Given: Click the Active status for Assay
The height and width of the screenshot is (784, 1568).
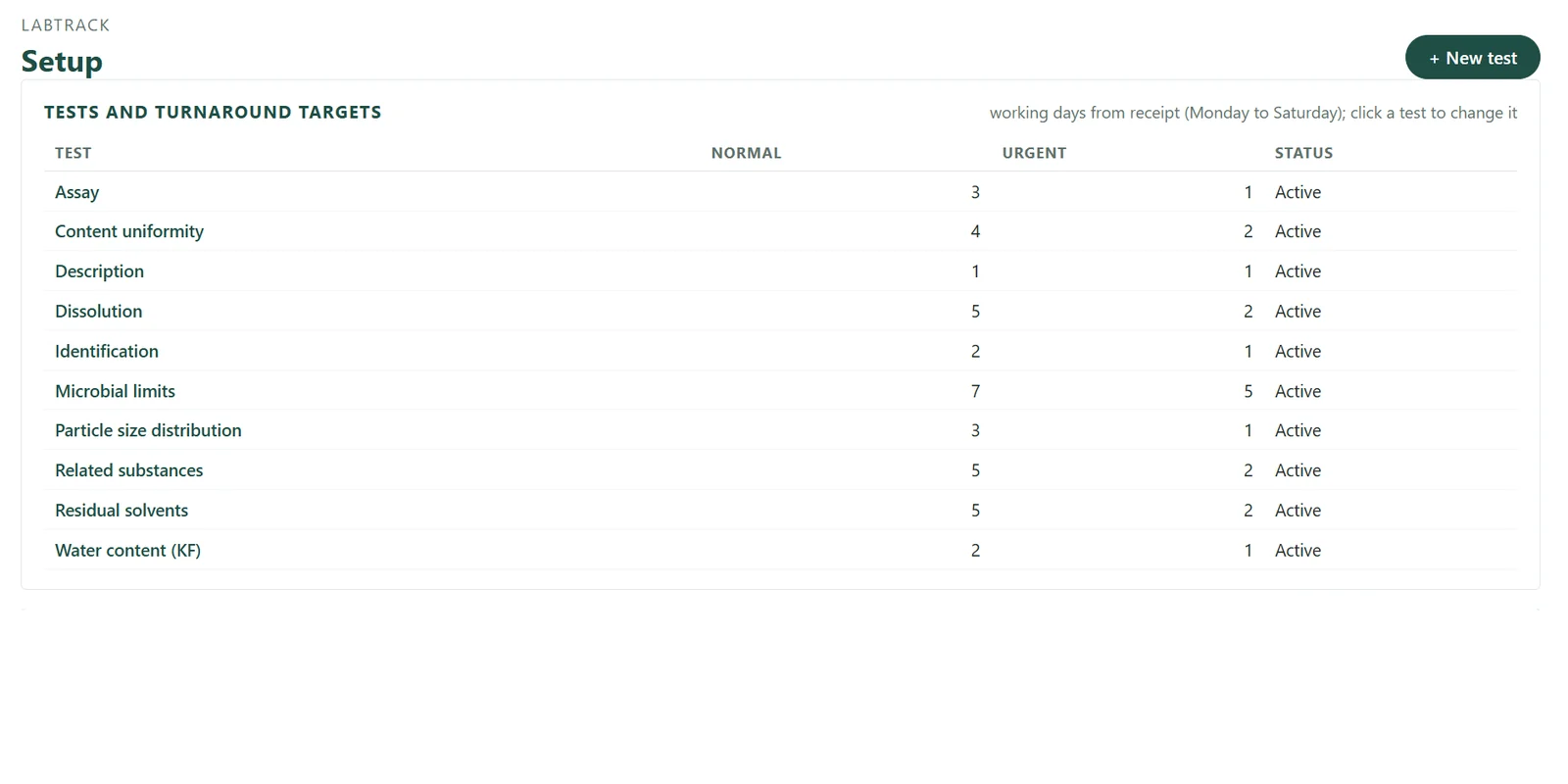Looking at the screenshot, I should [1298, 192].
